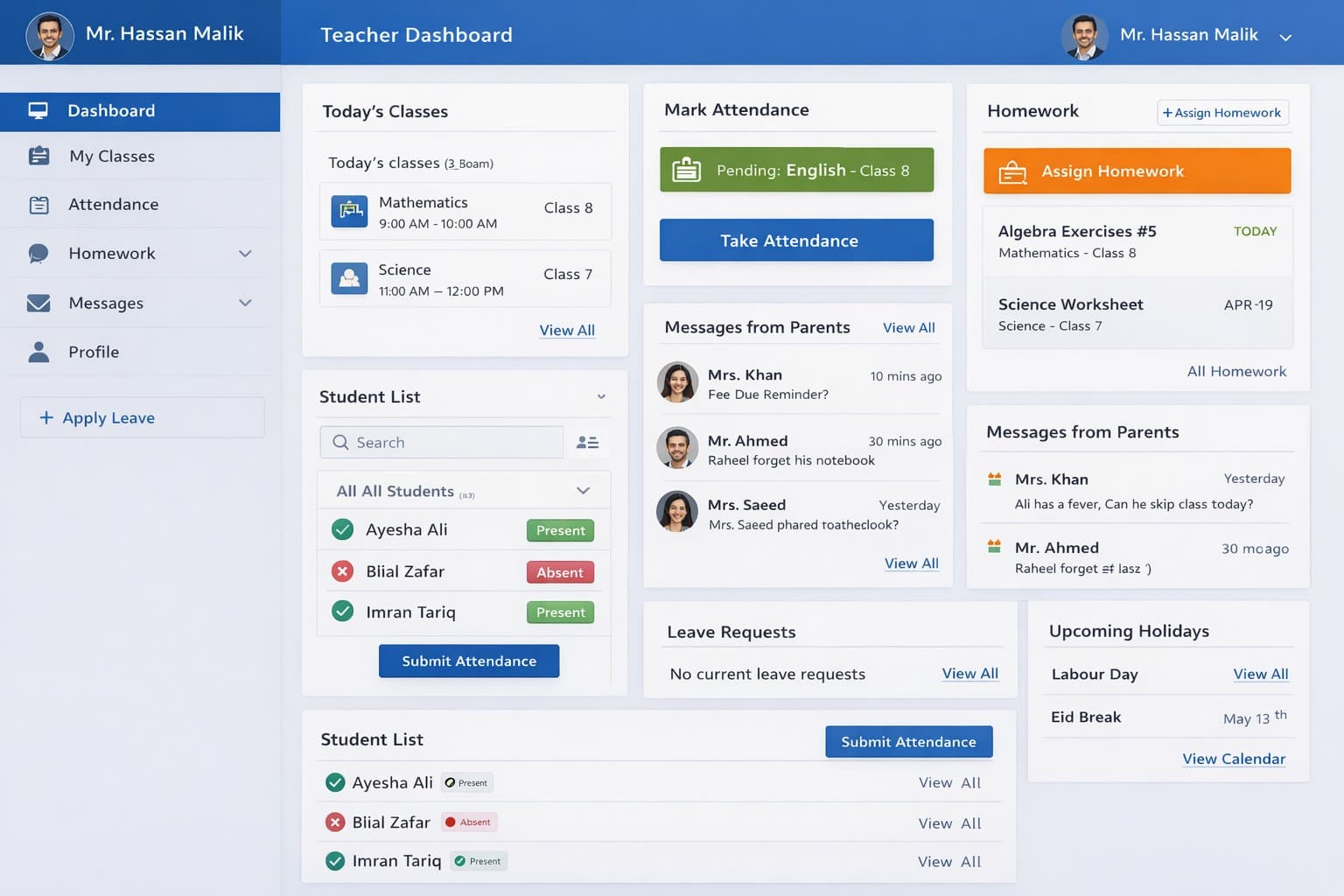Click Mrs. Khan's avatar in messages

pyautogui.click(x=677, y=382)
